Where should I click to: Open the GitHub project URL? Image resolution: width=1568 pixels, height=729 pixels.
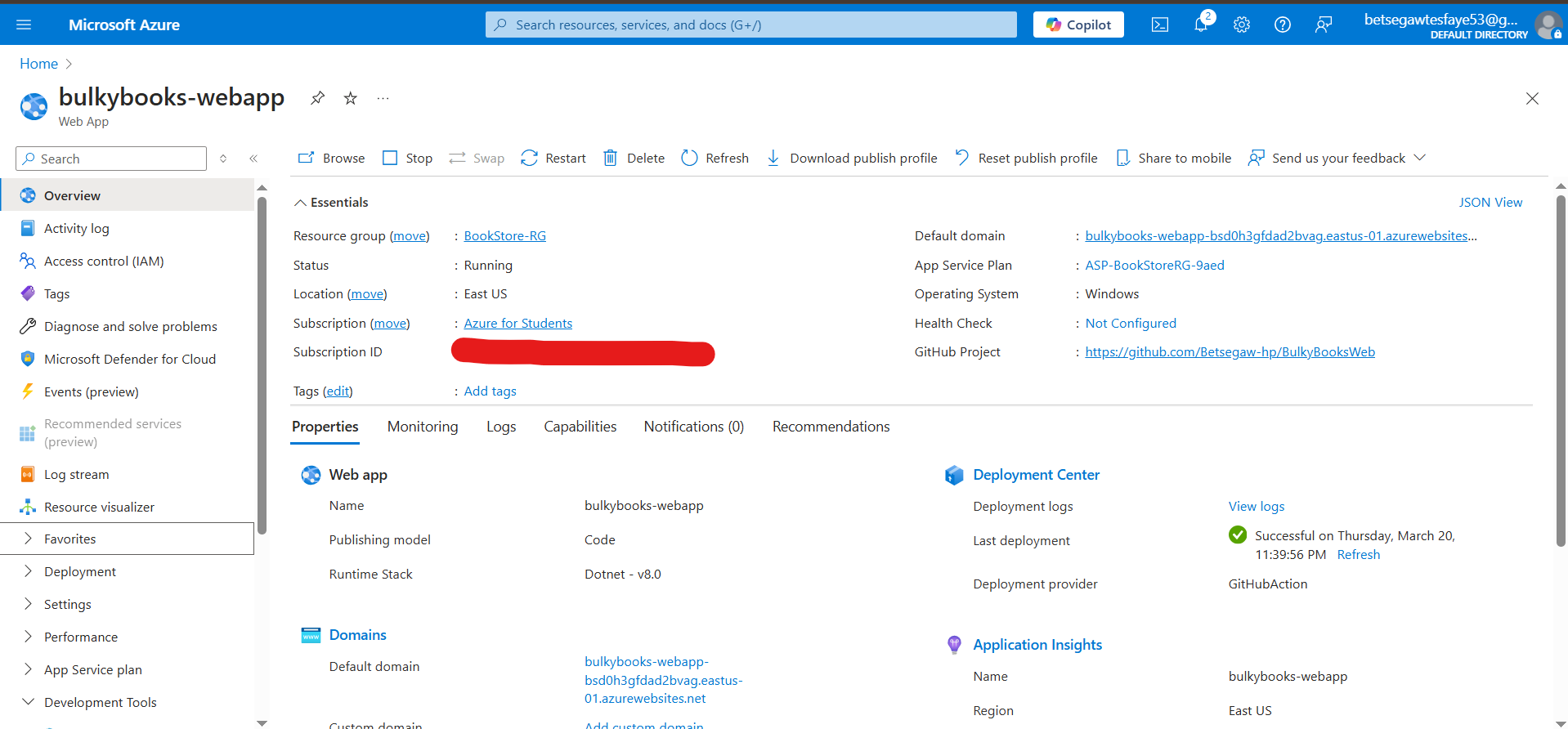coord(1230,351)
